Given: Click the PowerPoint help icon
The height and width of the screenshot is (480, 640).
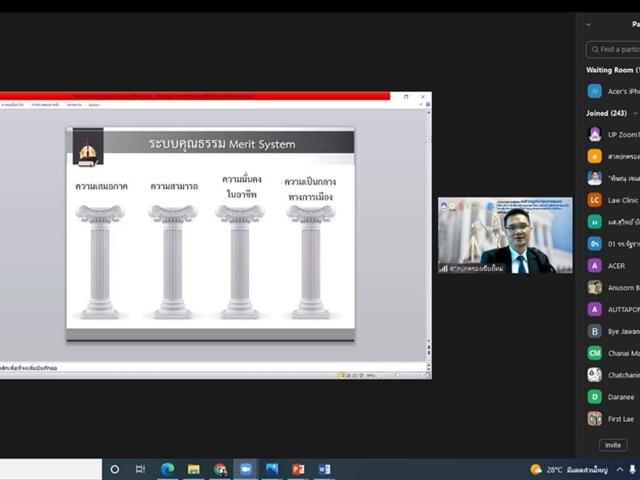Looking at the screenshot, I should point(428,104).
